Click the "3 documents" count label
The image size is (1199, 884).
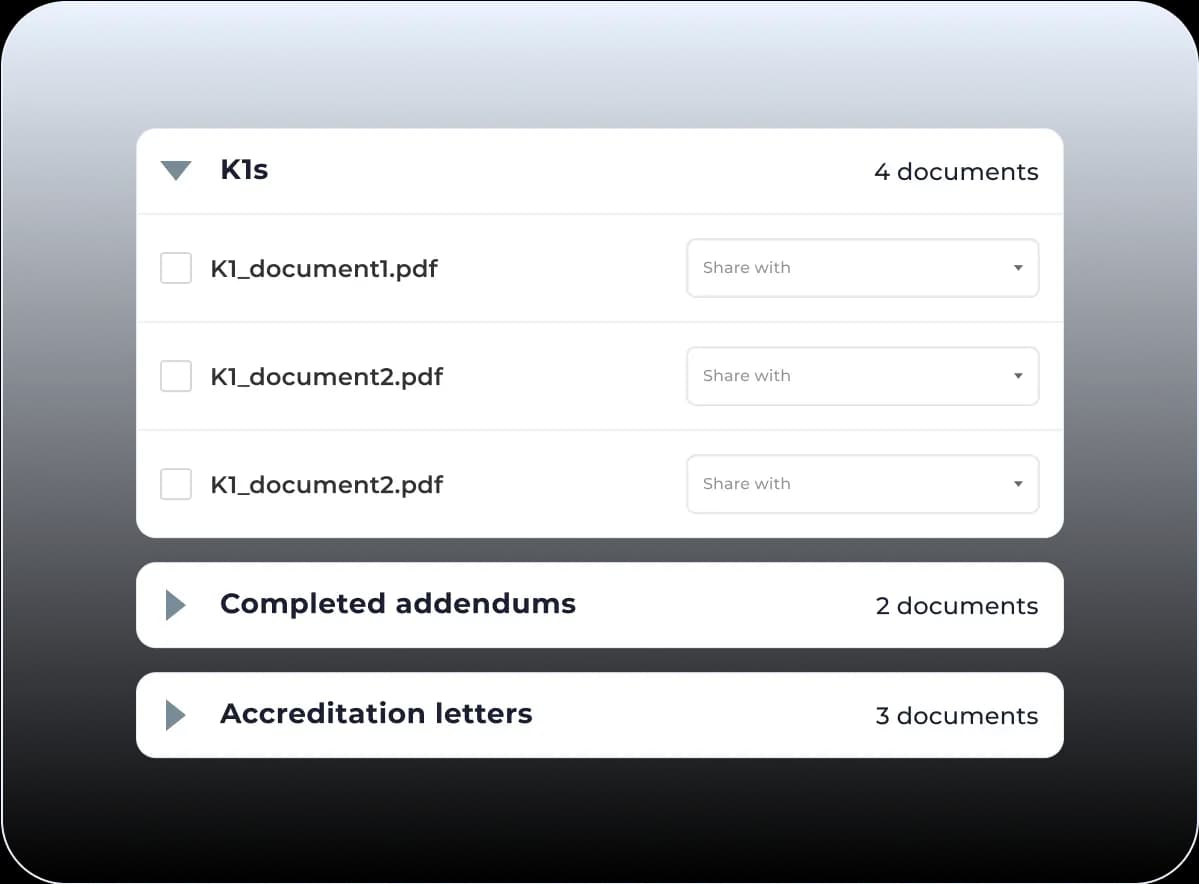[956, 716]
